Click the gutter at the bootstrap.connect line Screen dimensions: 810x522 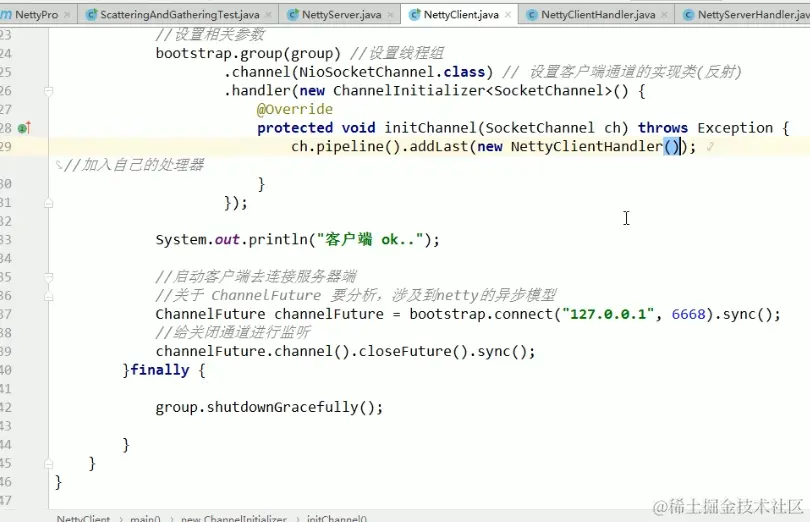tap(24, 314)
